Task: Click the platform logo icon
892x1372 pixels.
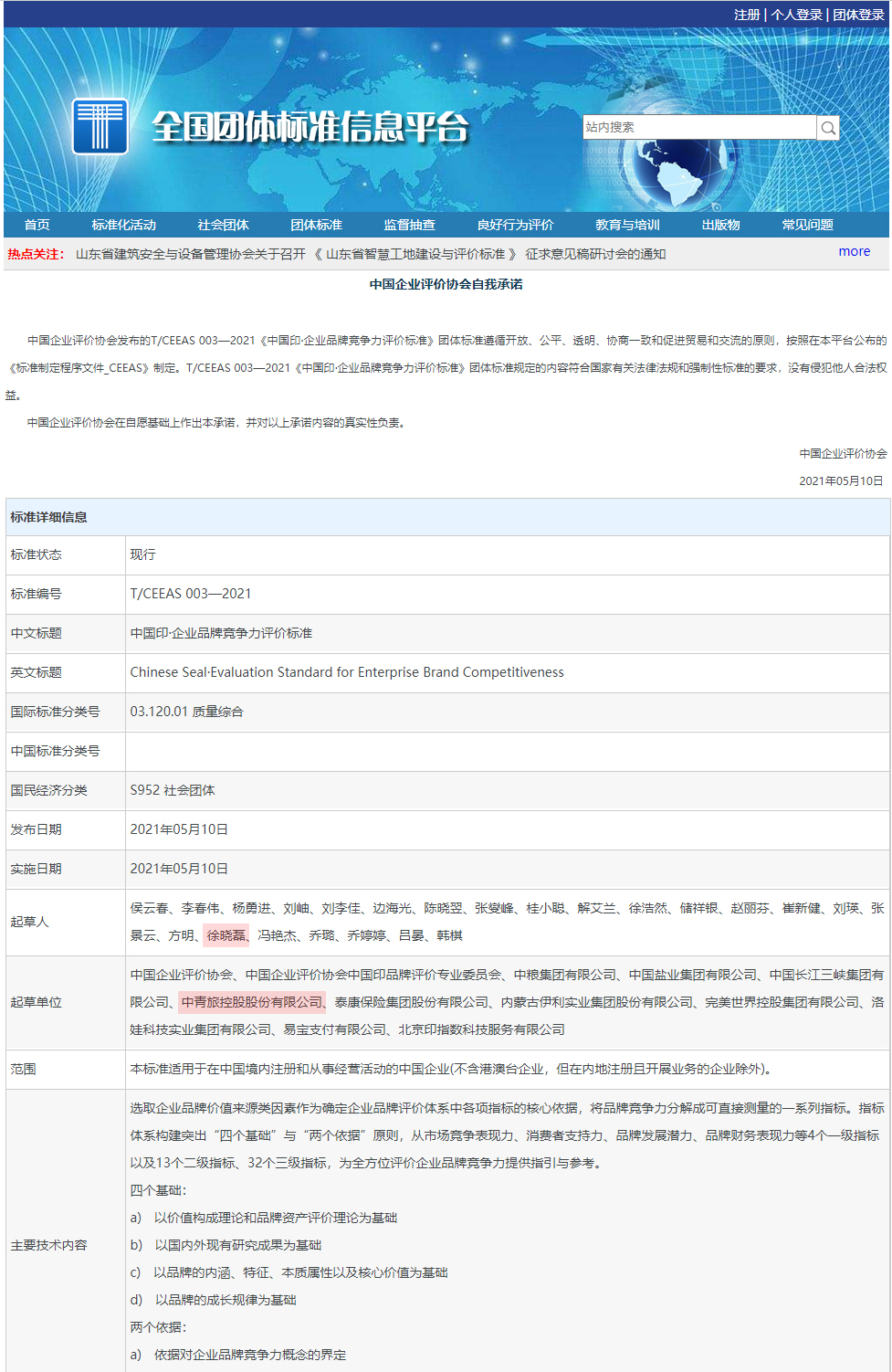Action: pos(100,126)
